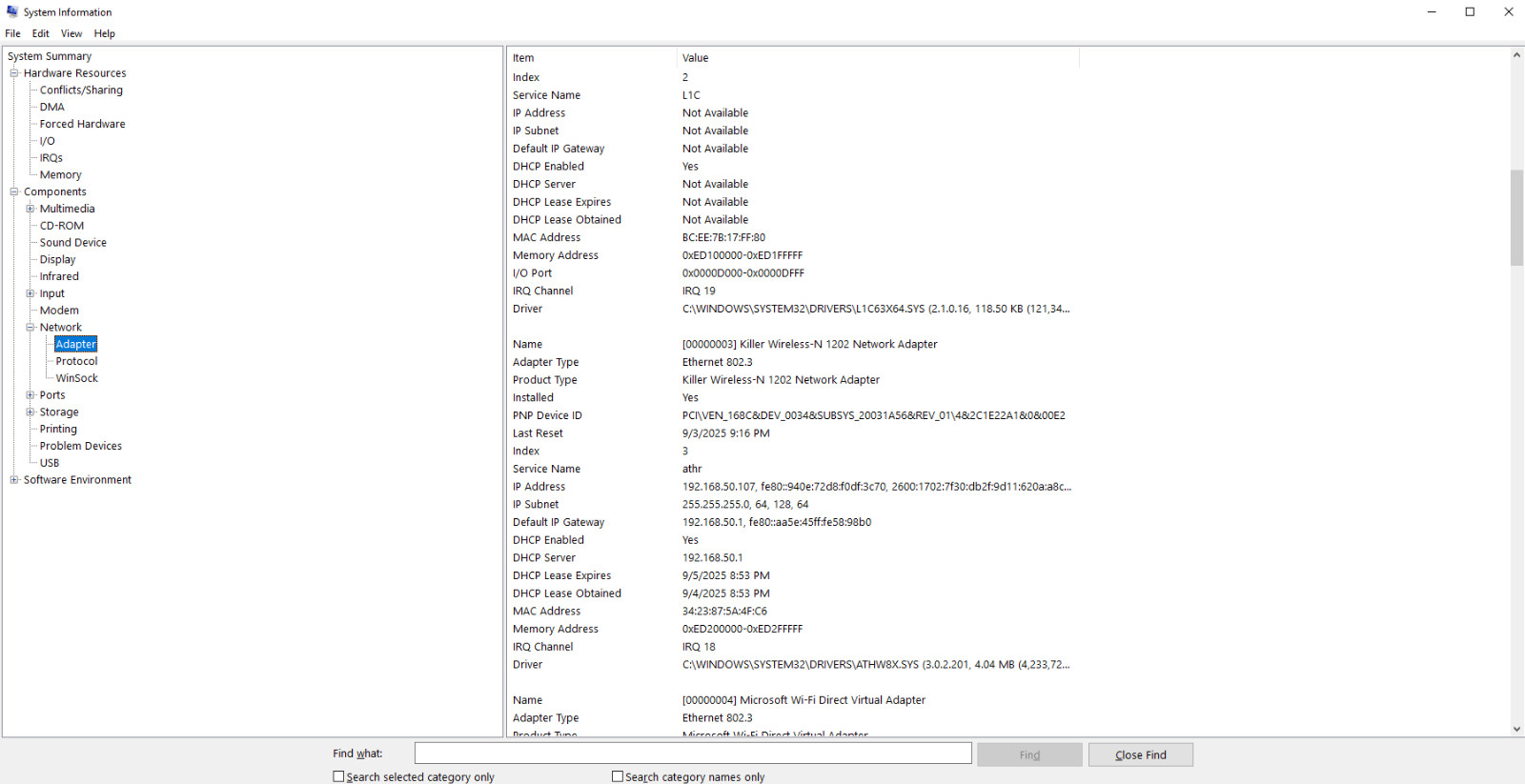Select Problem Devices tree item
The image size is (1525, 784).
81,446
